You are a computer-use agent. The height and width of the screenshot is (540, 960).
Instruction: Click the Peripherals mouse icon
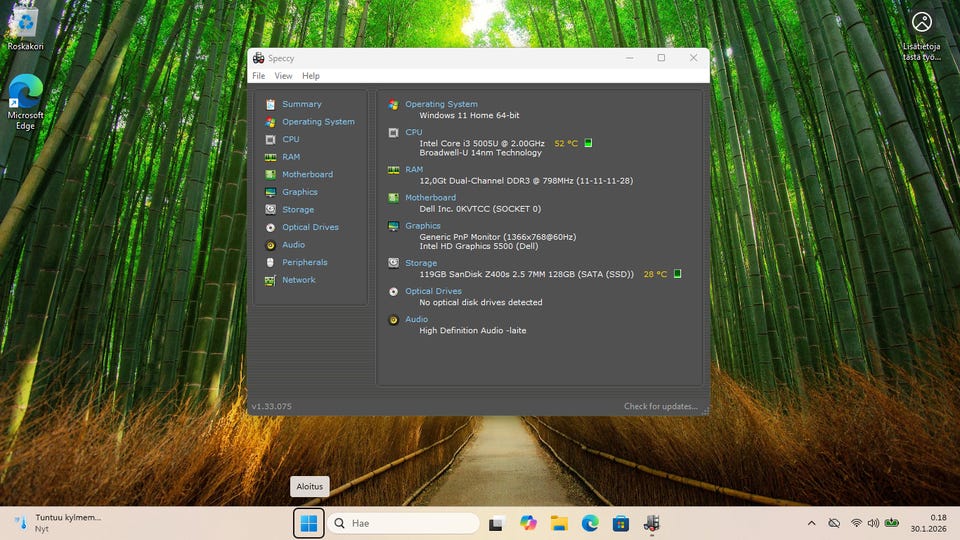[270, 262]
